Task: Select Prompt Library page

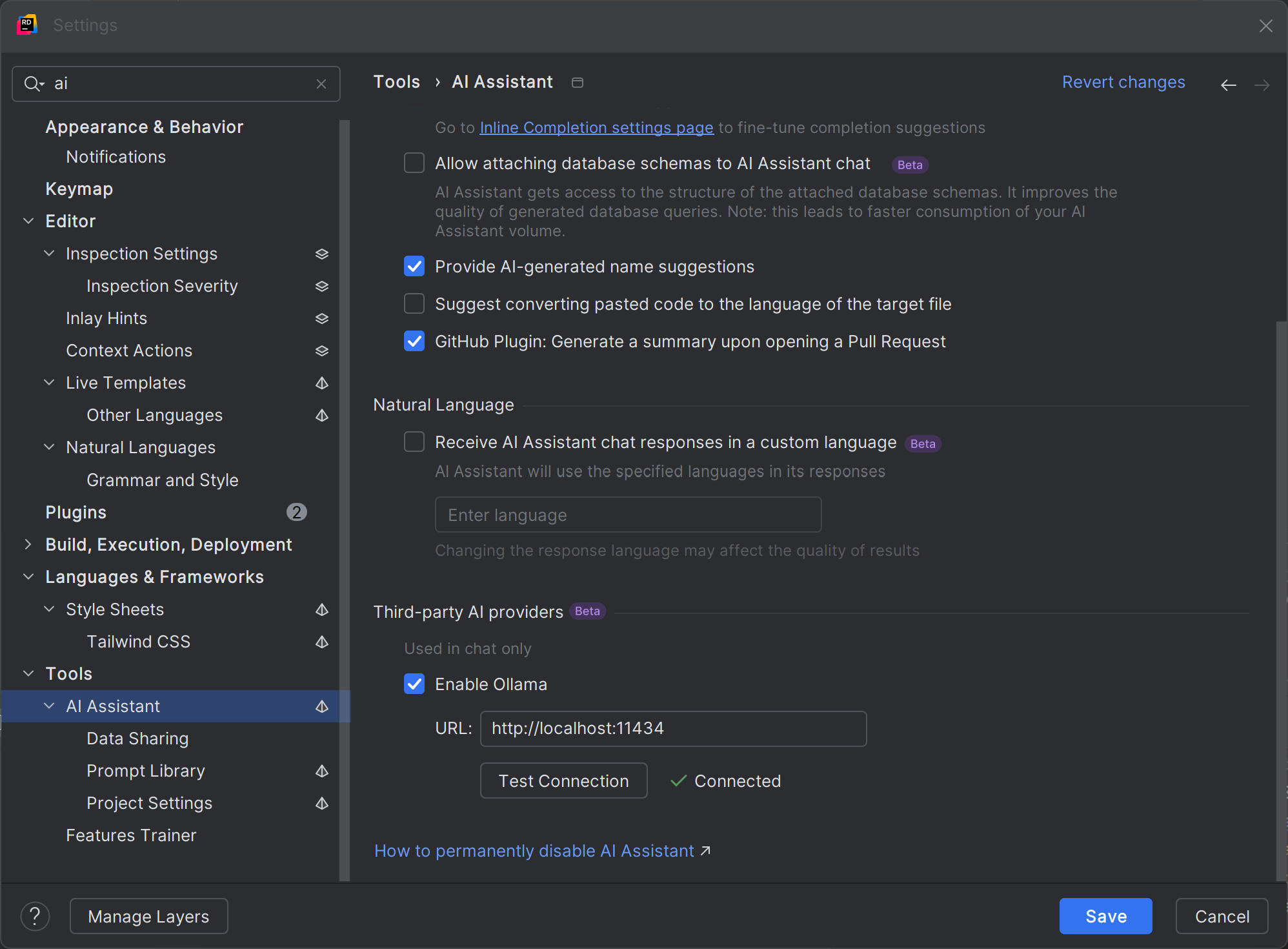Action: click(146, 771)
